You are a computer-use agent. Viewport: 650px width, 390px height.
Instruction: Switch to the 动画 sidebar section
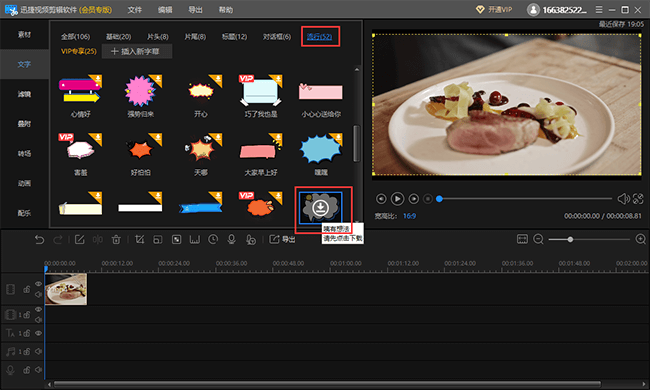(24, 183)
